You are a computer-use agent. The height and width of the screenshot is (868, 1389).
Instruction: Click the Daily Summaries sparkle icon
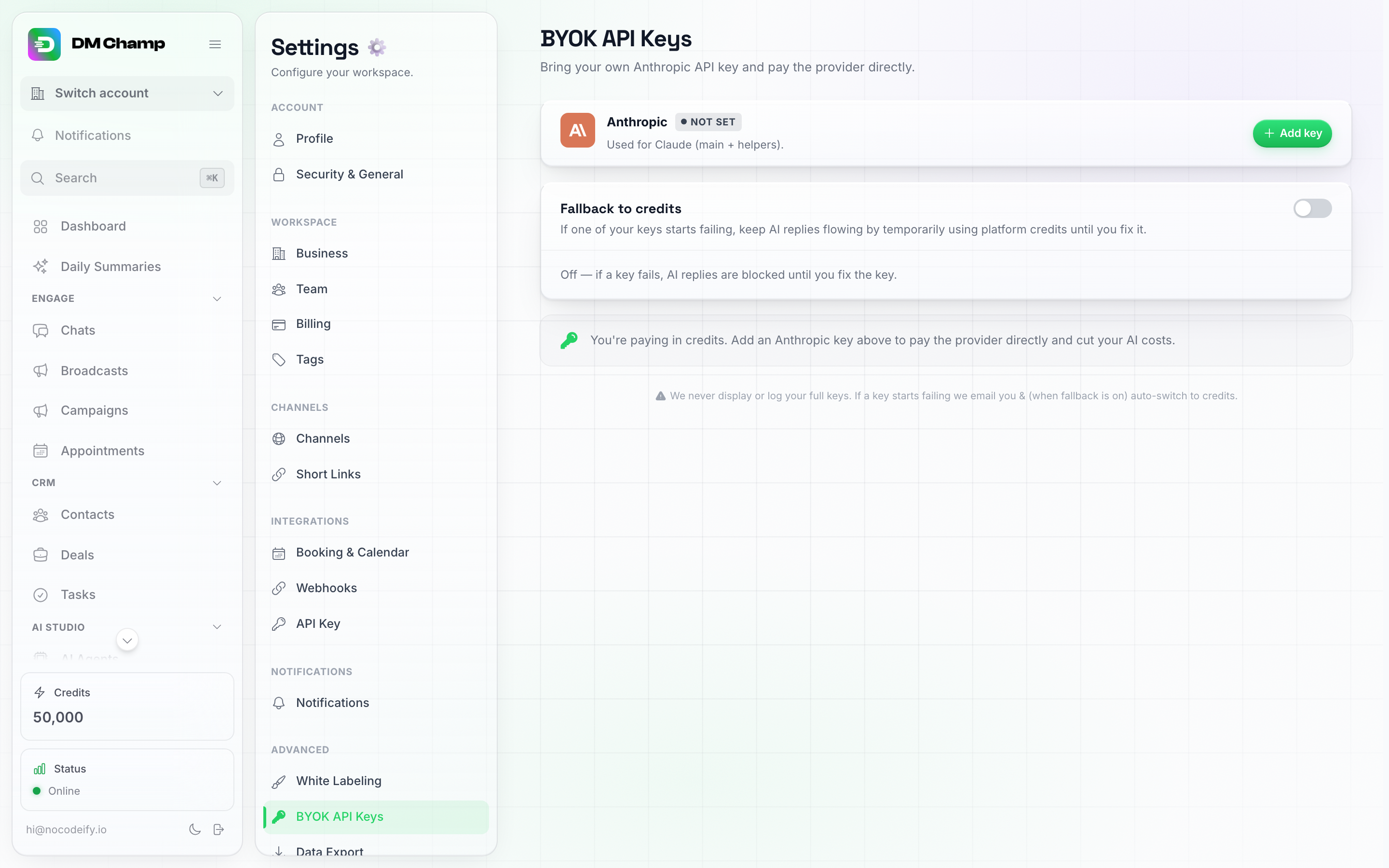(x=40, y=266)
